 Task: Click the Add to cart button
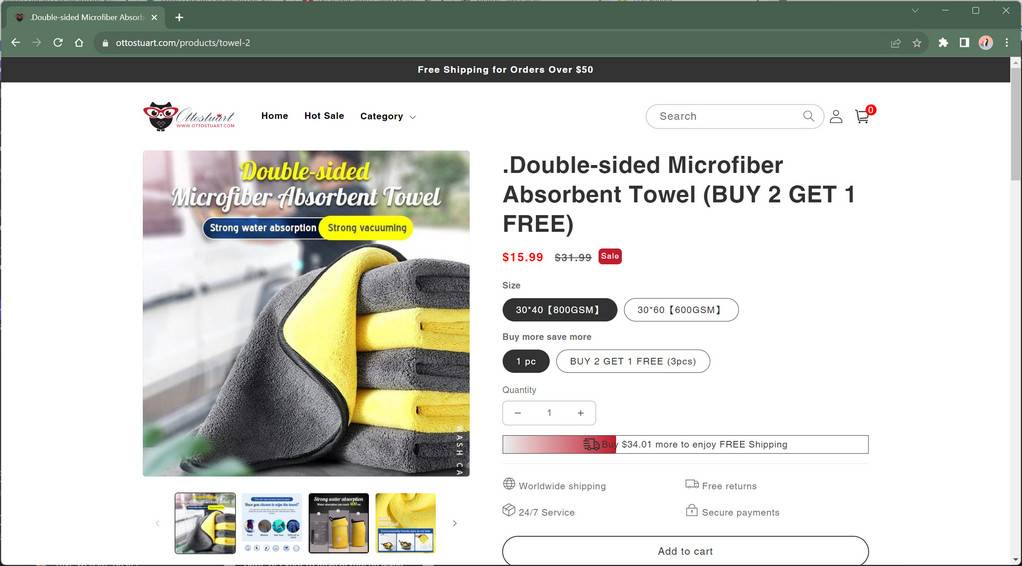pyautogui.click(x=685, y=551)
